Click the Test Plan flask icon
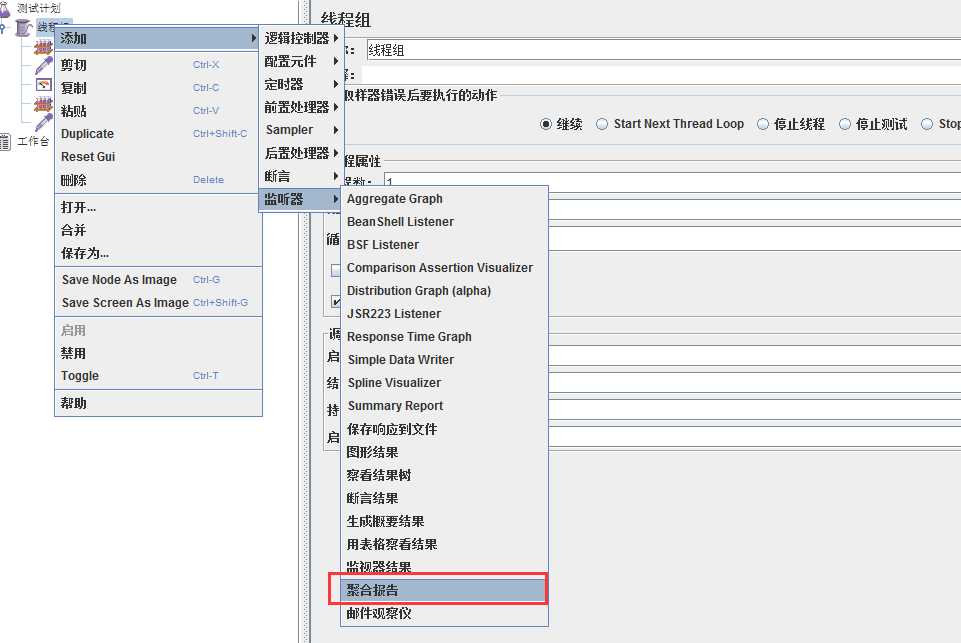Screen dimensions: 961x643 (x=5, y=9)
